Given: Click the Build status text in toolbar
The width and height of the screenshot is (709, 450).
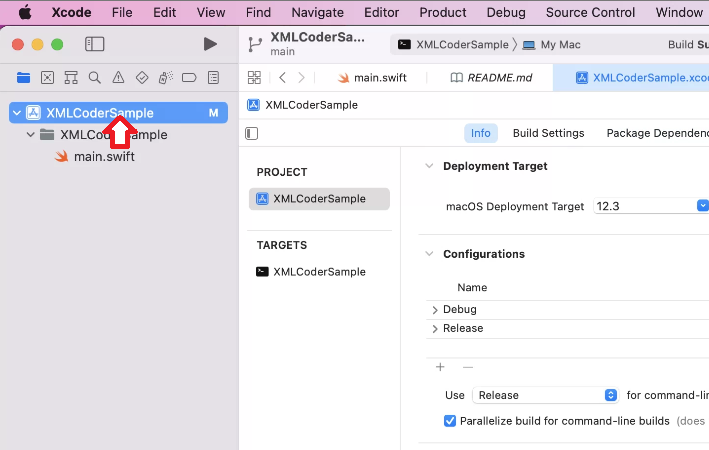Looking at the screenshot, I should tap(688, 44).
